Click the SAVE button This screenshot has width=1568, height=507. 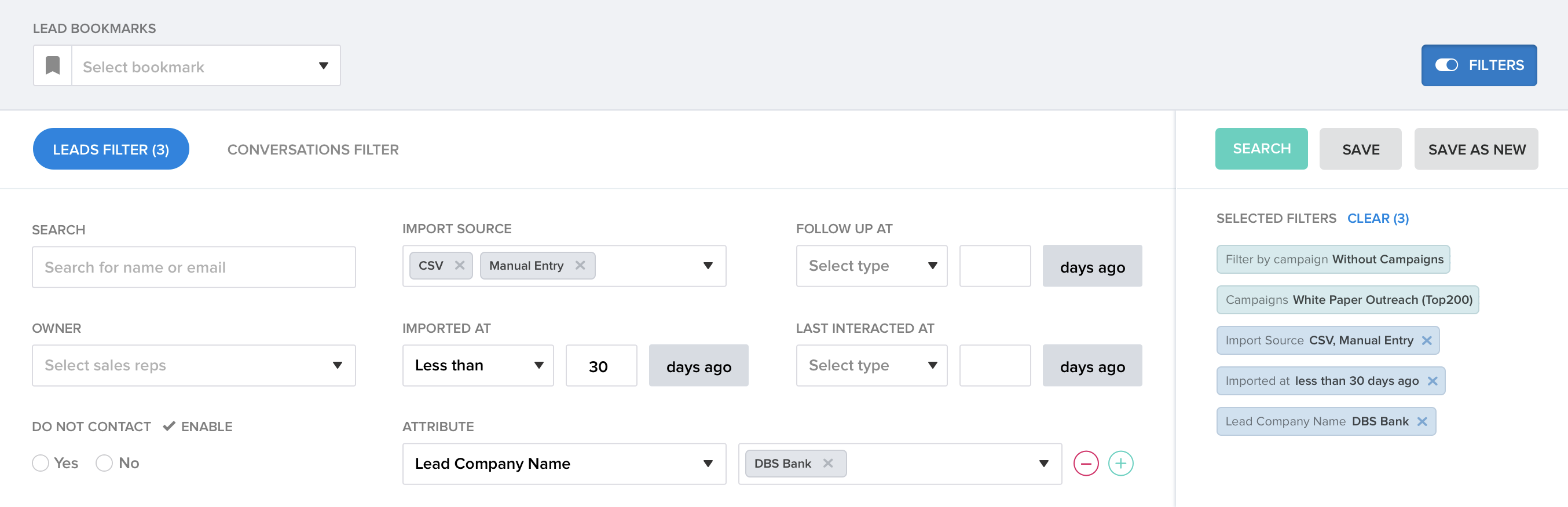pyautogui.click(x=1361, y=149)
